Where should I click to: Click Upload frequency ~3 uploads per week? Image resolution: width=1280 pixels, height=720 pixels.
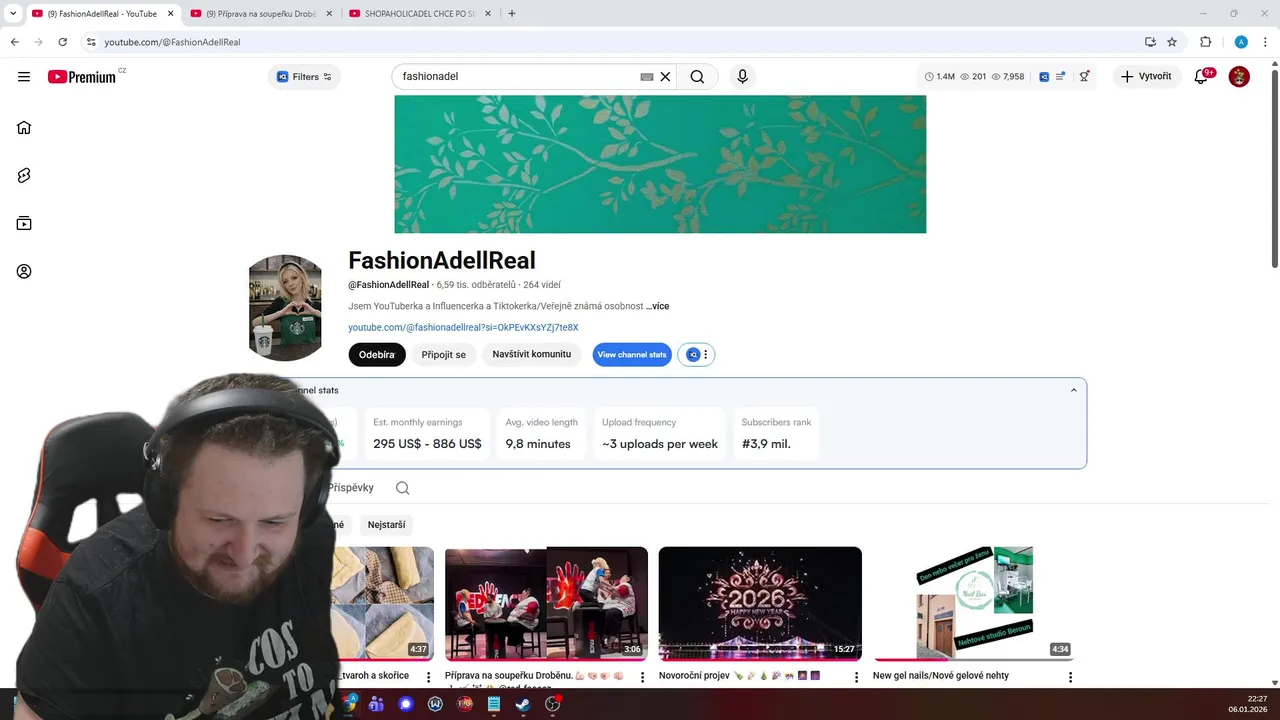point(660,434)
